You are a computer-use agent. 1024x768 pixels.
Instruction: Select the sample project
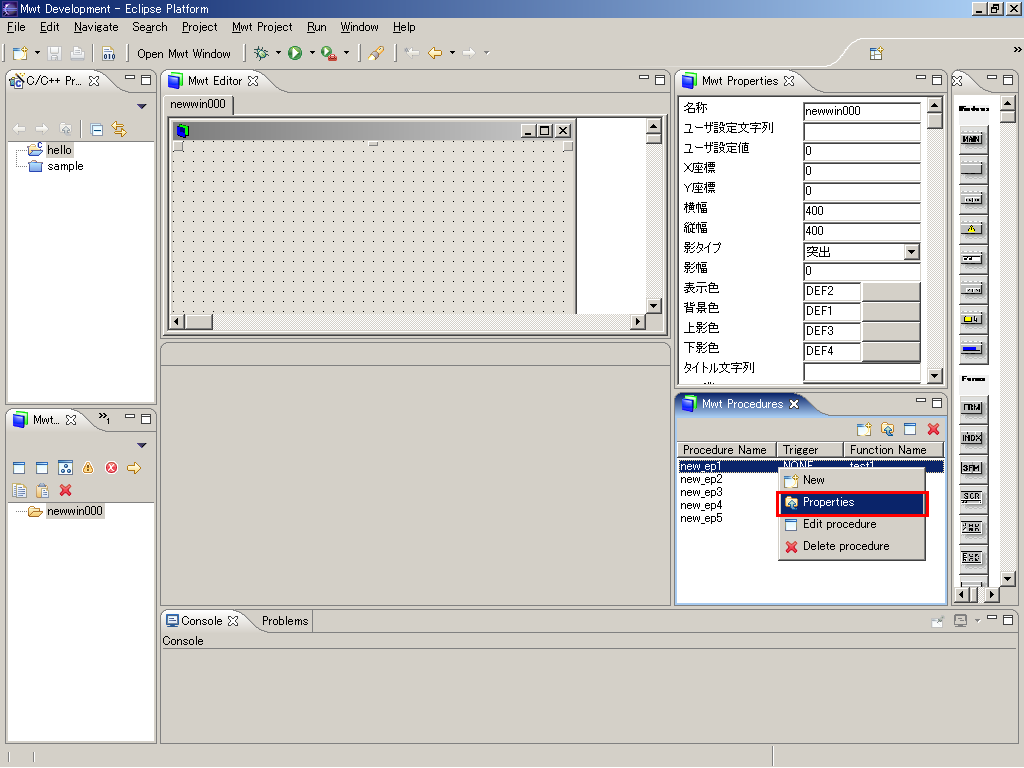coord(65,166)
